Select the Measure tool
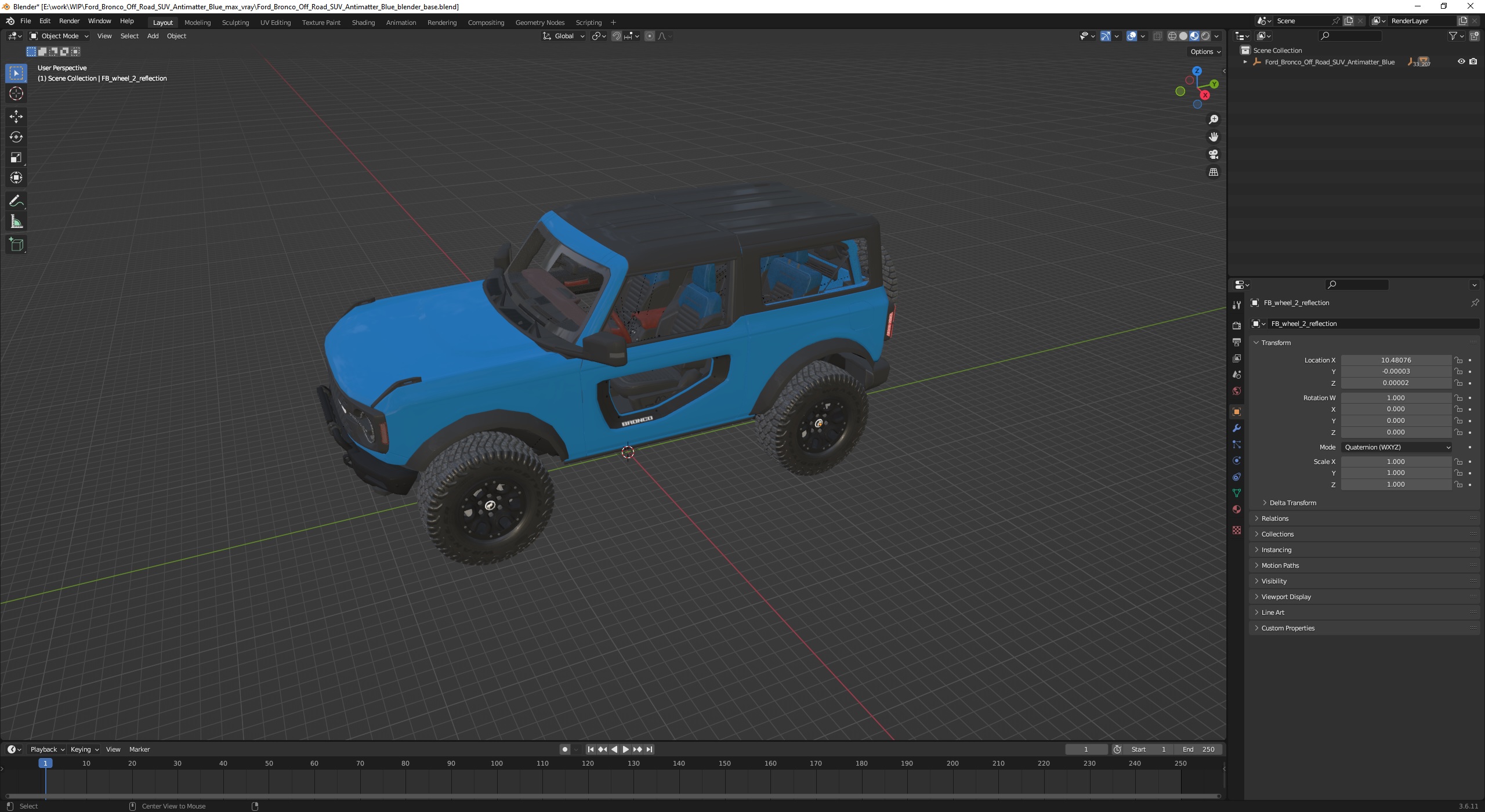 tap(16, 222)
